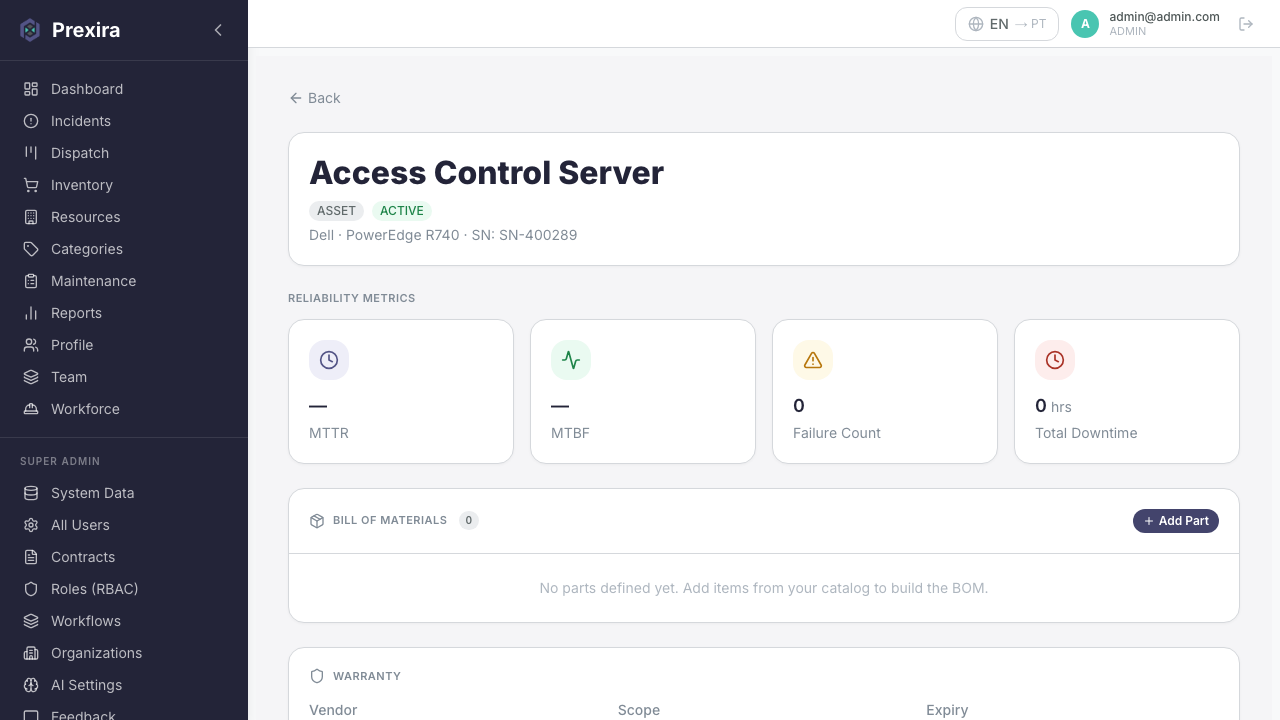Click the ASSET type badge
Screen dimensions: 1280x720
click(x=337, y=211)
